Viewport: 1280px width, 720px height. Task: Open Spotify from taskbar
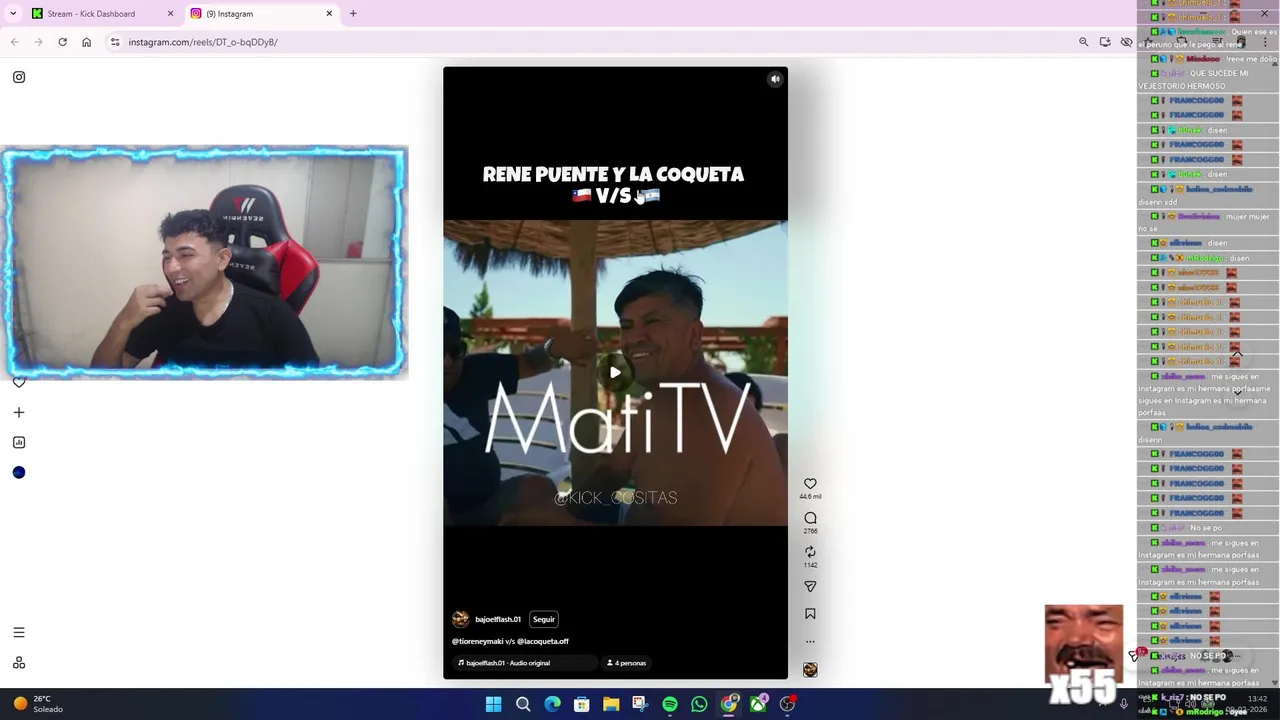coord(670,704)
